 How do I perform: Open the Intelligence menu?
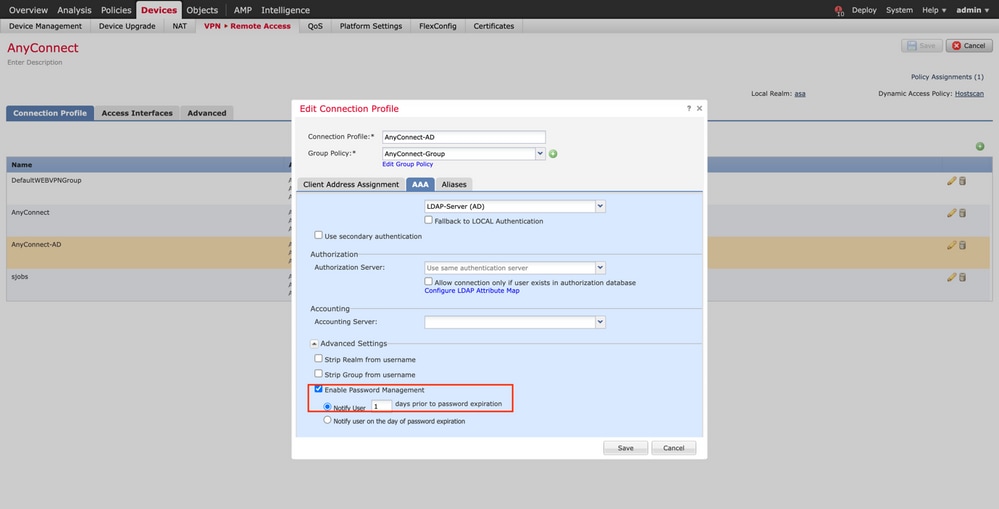[285, 10]
